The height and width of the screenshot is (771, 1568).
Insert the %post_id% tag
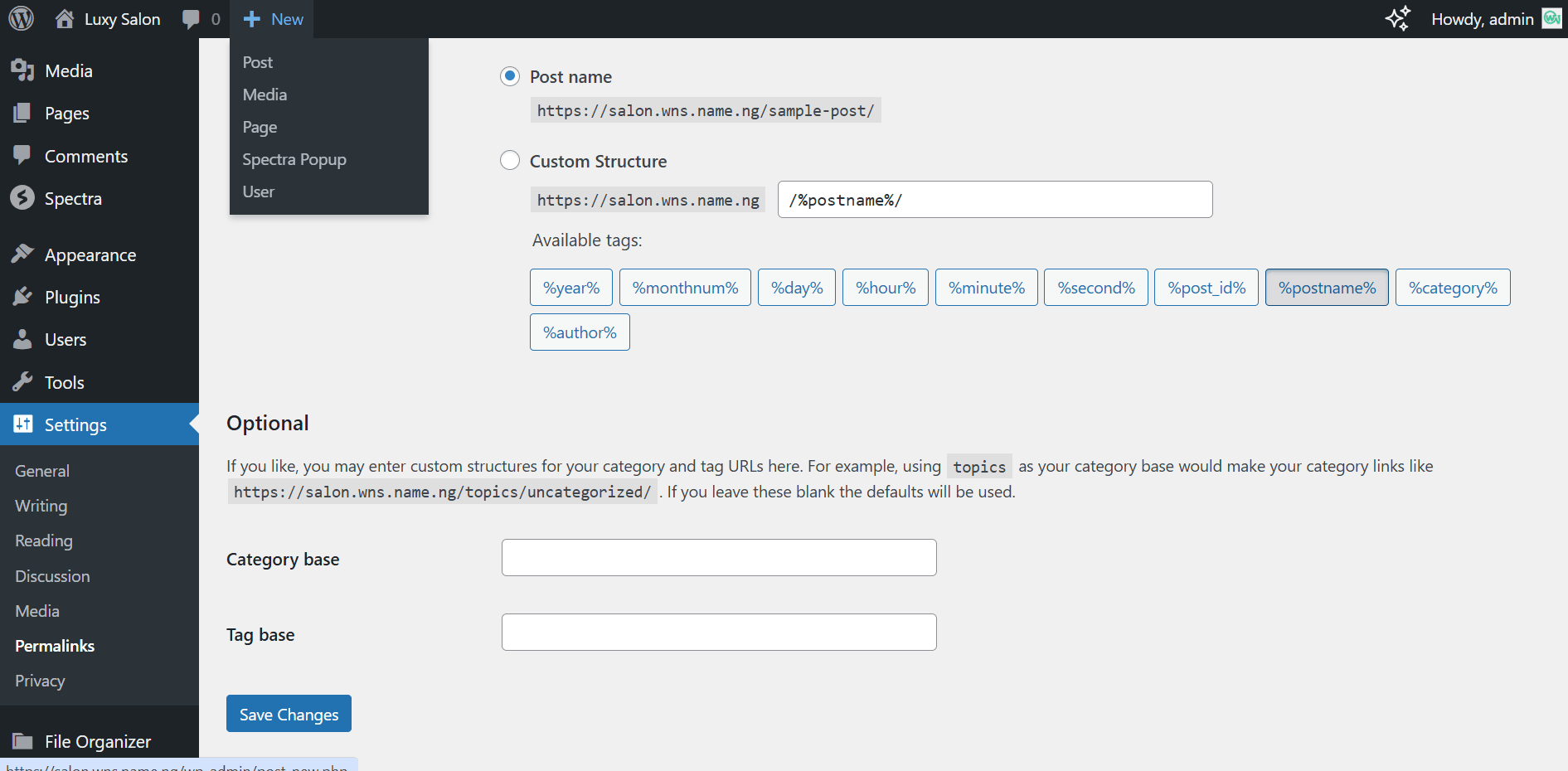coord(1206,288)
